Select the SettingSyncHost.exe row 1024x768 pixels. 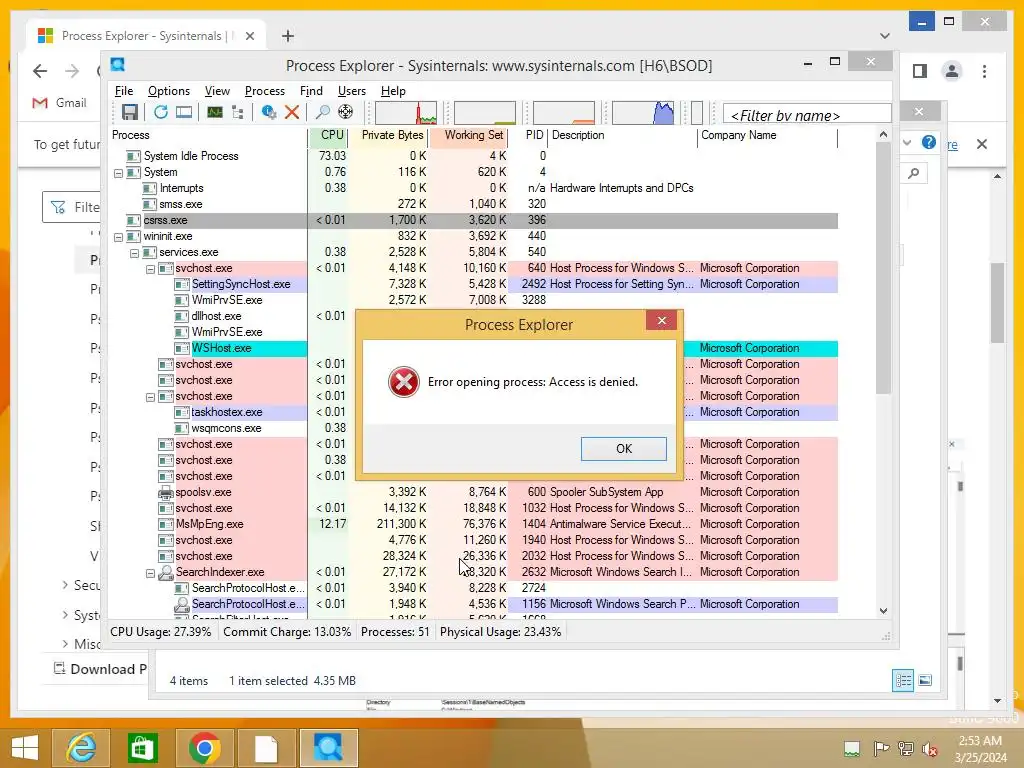coord(473,284)
